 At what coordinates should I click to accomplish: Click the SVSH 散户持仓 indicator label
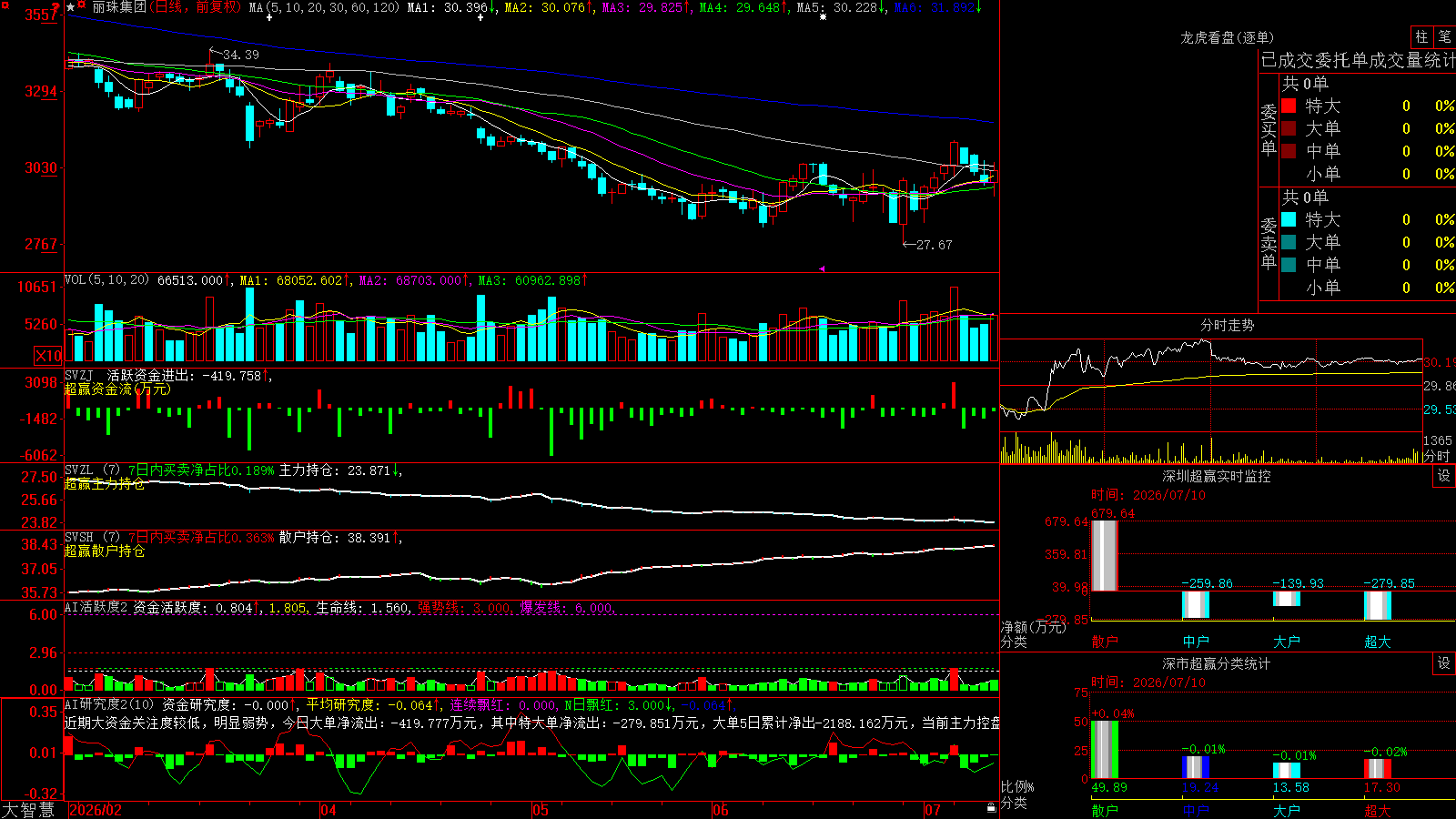(x=92, y=538)
